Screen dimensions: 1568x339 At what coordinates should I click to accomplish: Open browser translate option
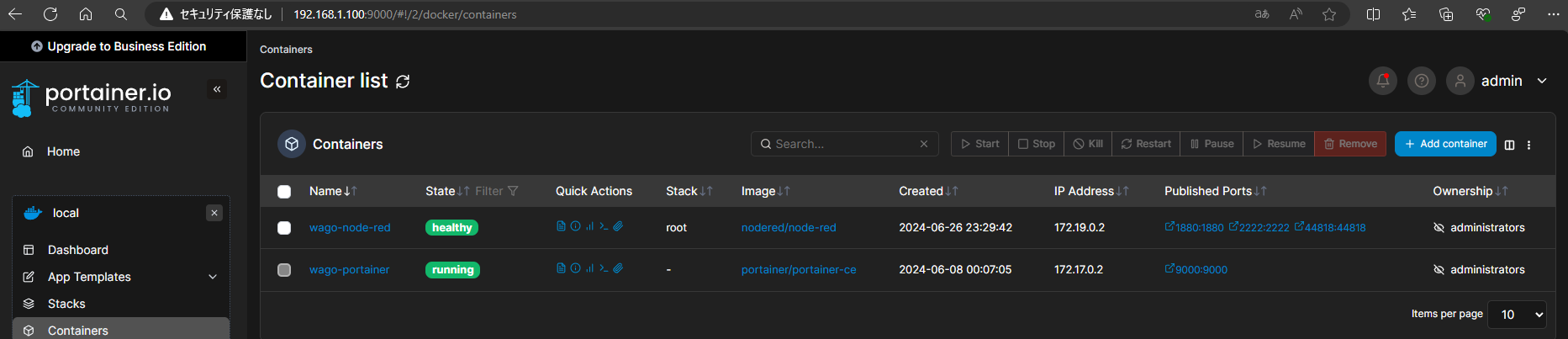pos(1262,14)
